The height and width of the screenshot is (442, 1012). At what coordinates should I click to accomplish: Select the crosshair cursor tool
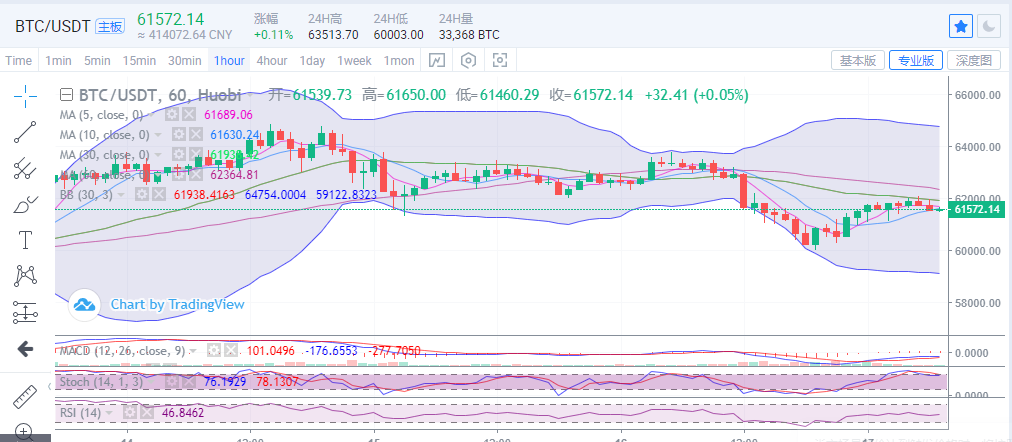click(x=25, y=96)
